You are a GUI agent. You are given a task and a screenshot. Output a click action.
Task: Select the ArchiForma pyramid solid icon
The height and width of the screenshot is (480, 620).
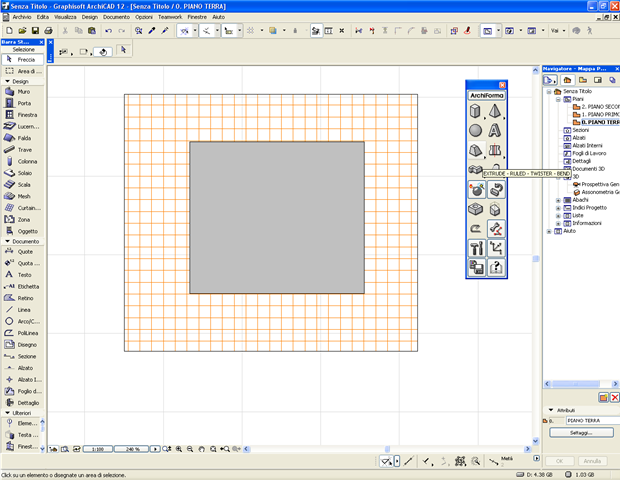pyautogui.click(x=495, y=111)
